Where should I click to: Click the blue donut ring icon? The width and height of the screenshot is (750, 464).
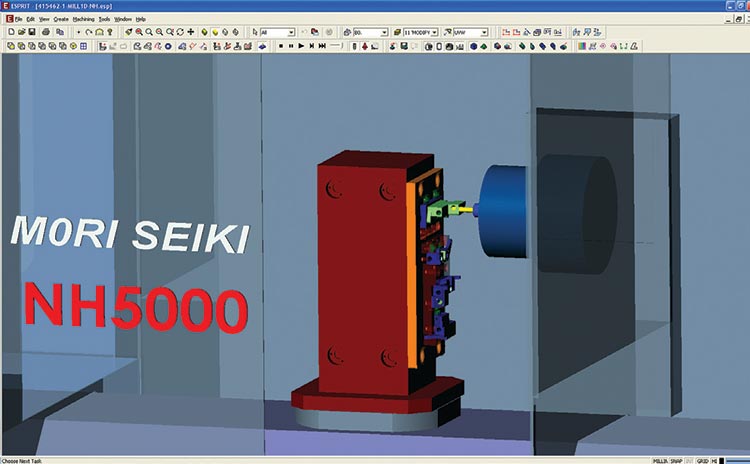pos(168,46)
